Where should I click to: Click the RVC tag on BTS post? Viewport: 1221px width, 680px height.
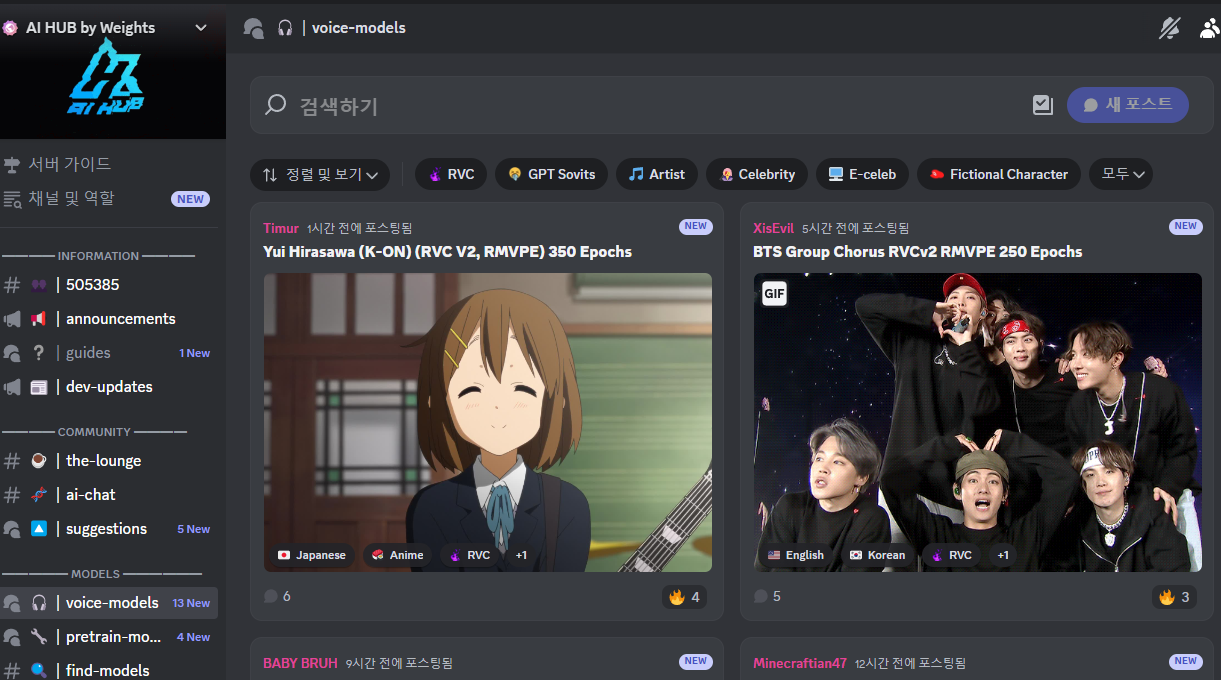click(x=951, y=555)
